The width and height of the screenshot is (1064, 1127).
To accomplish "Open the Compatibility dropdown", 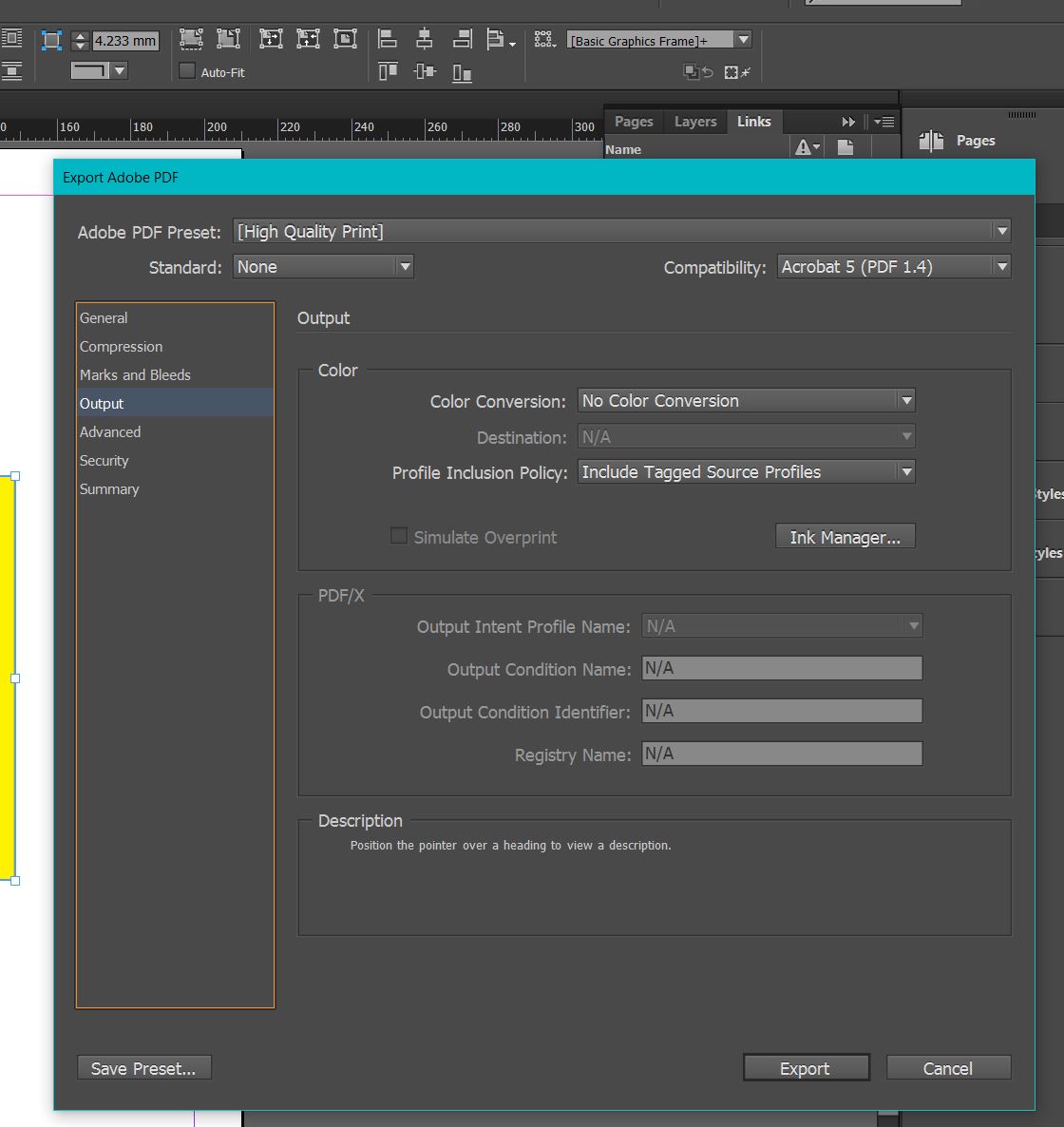I will pos(893,267).
